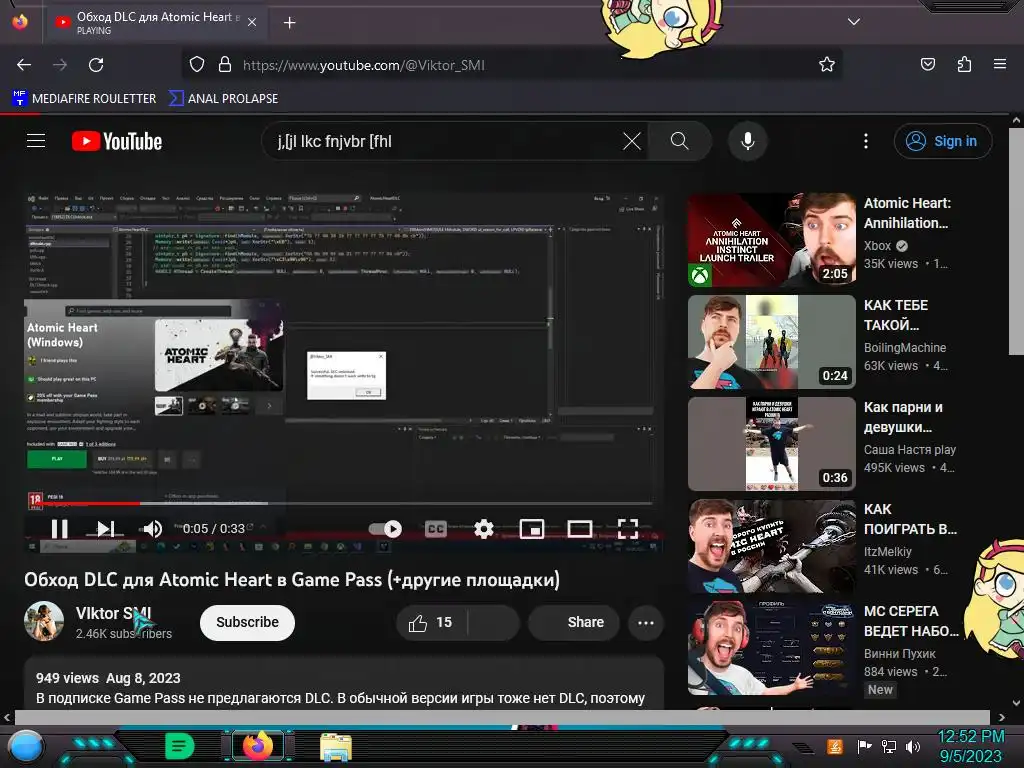Open the Start orb menu
This screenshot has width=1024, height=768.
point(26,746)
